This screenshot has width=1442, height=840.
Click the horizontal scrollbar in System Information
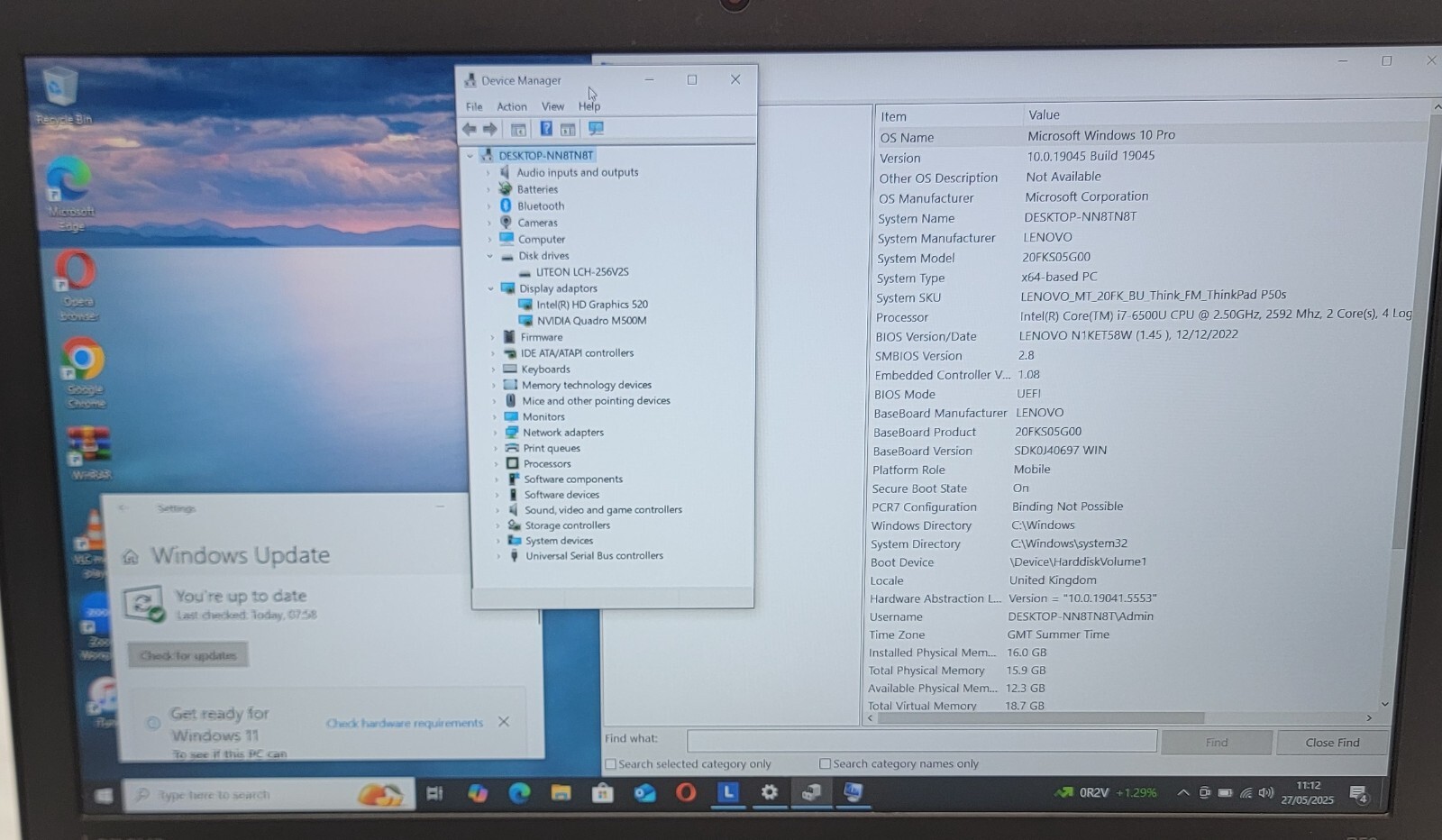pyautogui.click(x=1041, y=718)
